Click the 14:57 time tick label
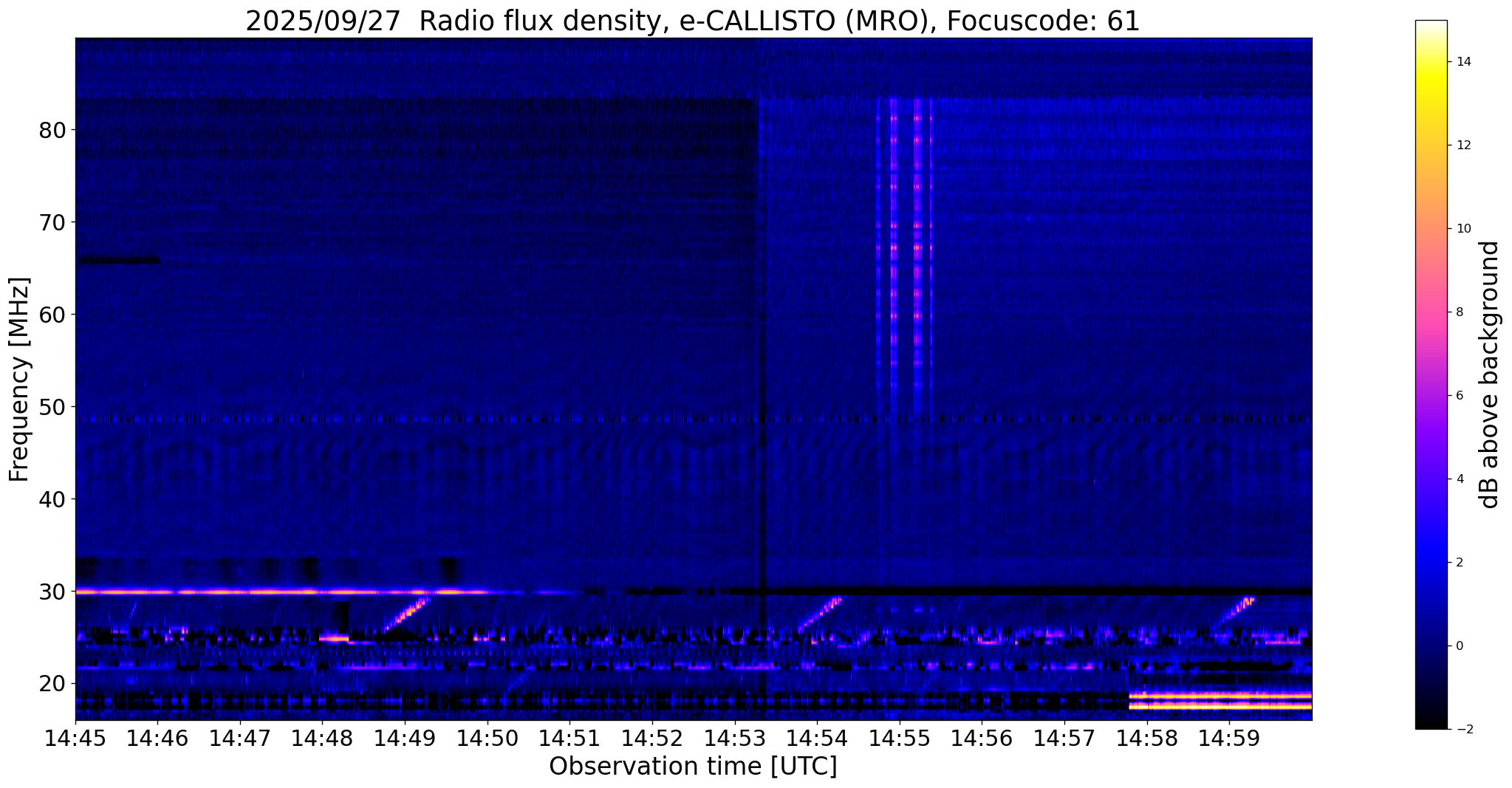This screenshot has width=1512, height=788. coord(1064,738)
